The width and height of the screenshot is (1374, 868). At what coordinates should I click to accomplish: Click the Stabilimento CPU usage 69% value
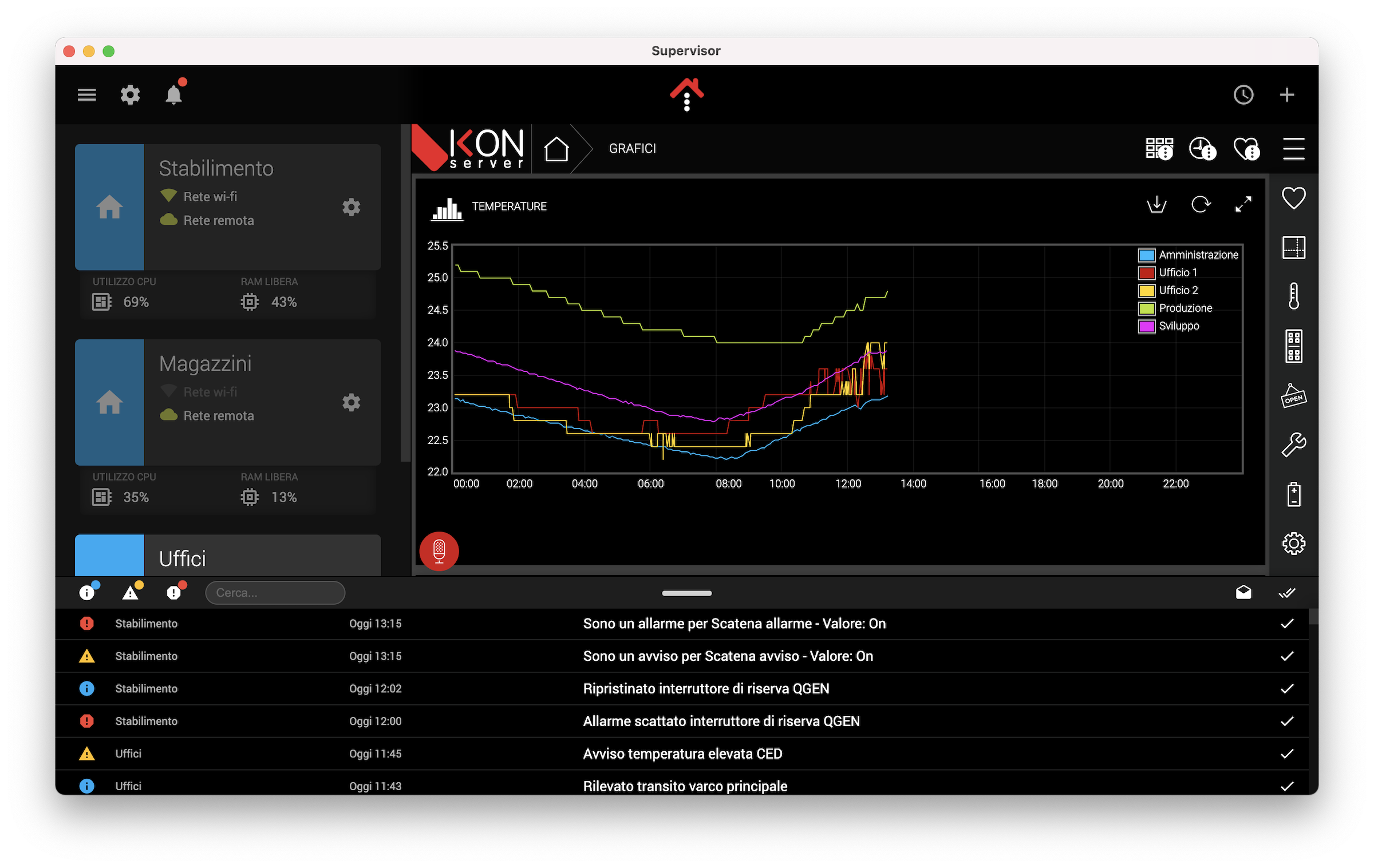136,302
